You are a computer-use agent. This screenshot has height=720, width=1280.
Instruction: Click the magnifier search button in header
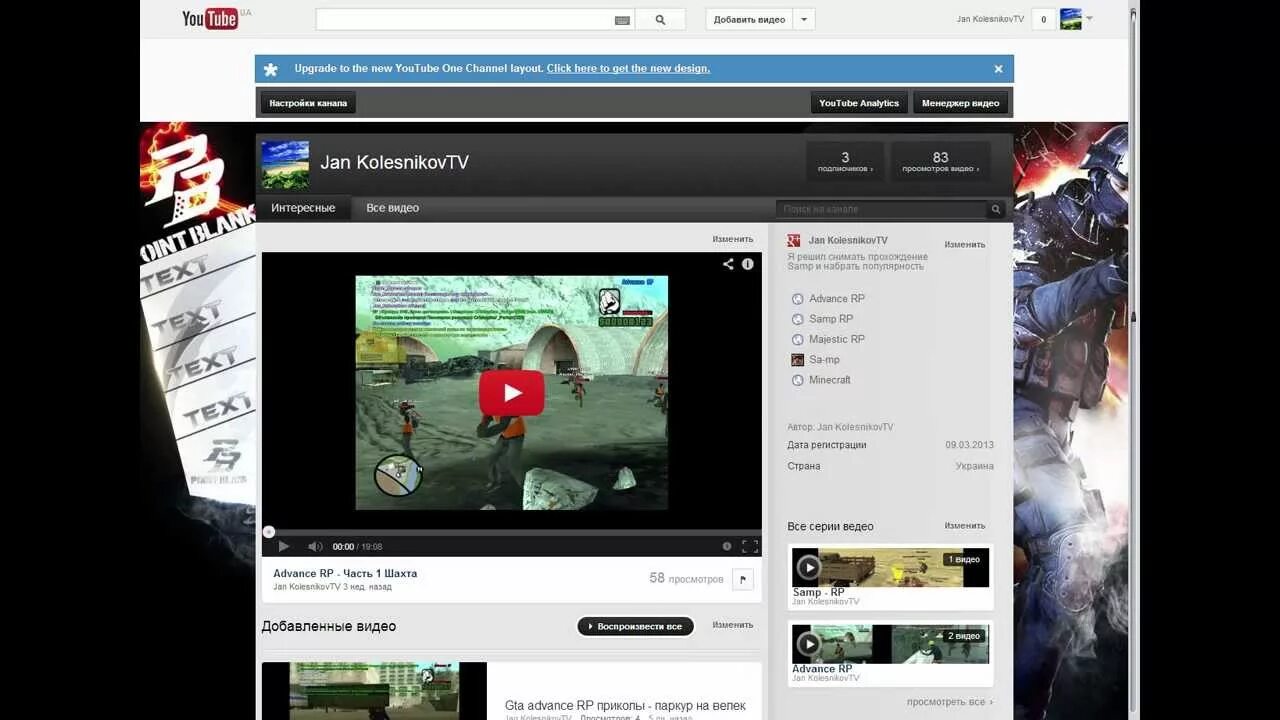coord(660,19)
